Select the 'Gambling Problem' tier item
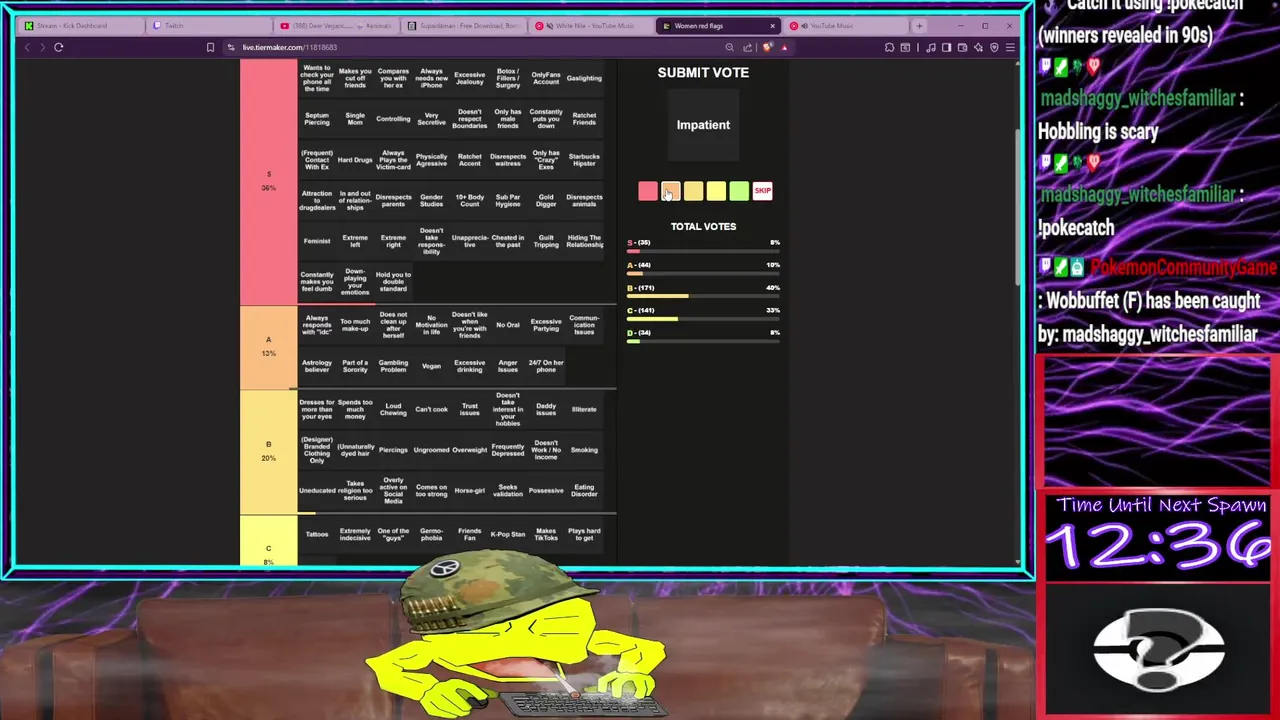Image resolution: width=1280 pixels, height=720 pixels. (393, 366)
